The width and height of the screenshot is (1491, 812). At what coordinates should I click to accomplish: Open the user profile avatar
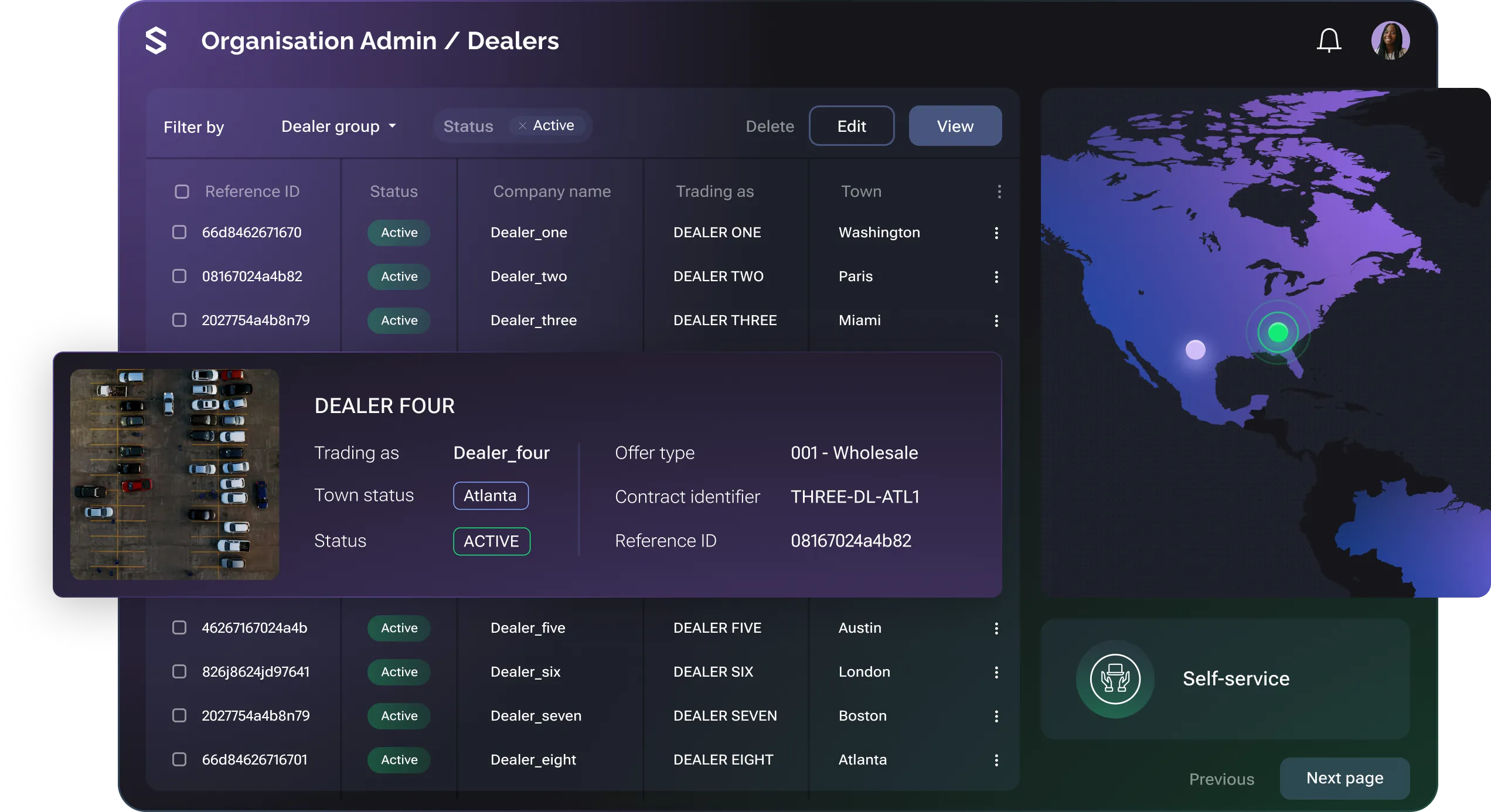click(1390, 40)
